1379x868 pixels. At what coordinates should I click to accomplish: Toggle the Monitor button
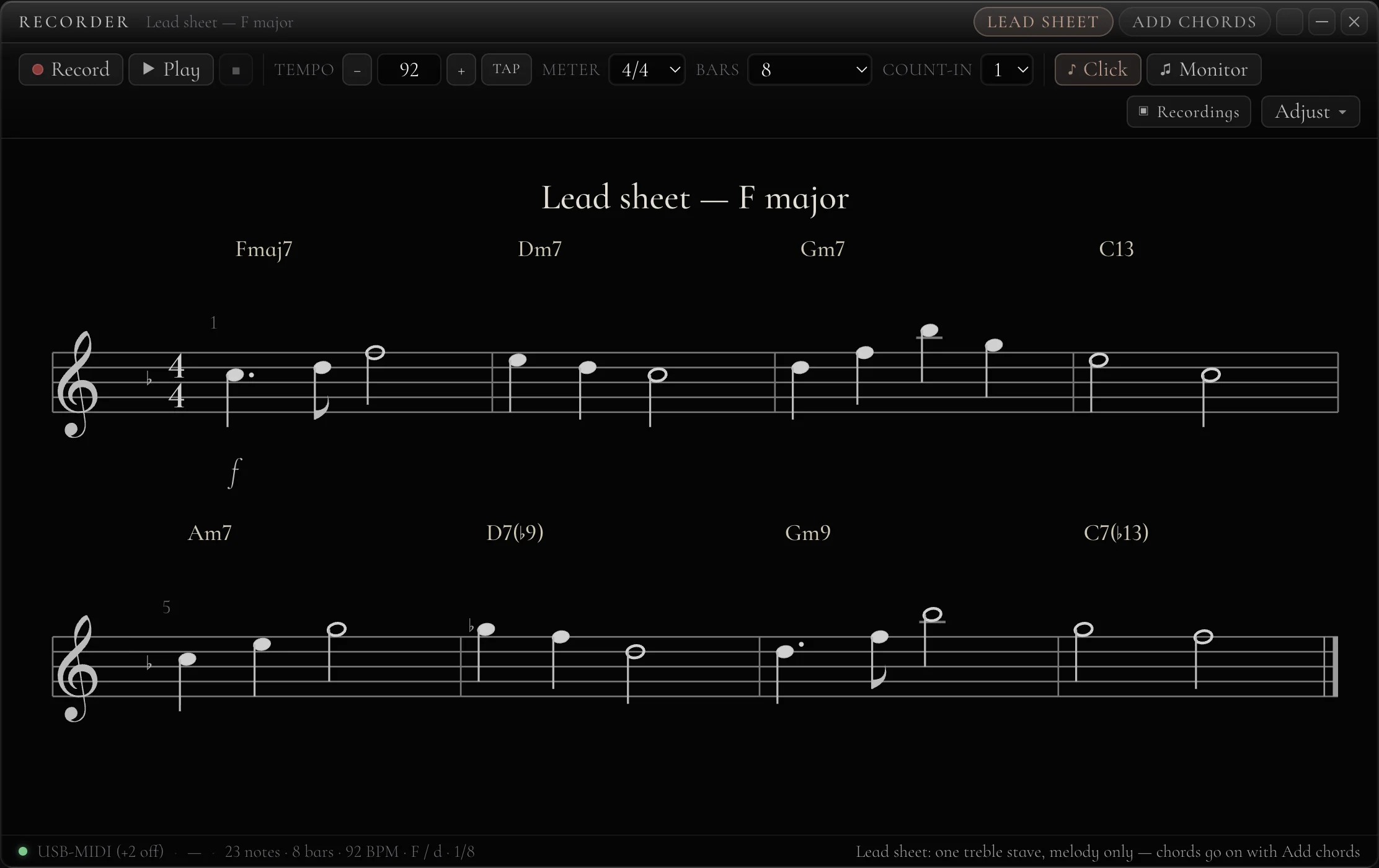[1204, 69]
